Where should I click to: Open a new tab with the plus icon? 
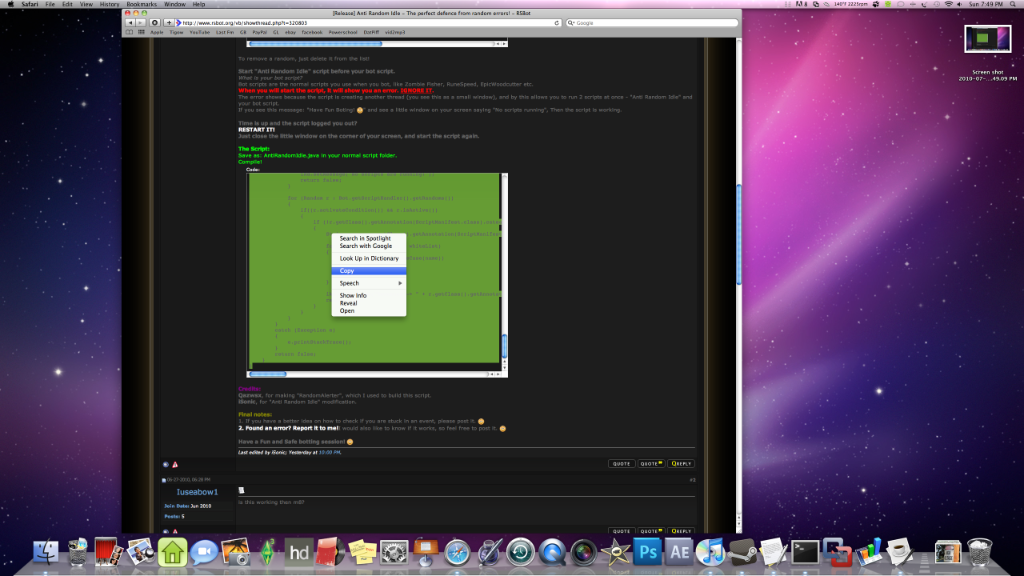coord(169,23)
